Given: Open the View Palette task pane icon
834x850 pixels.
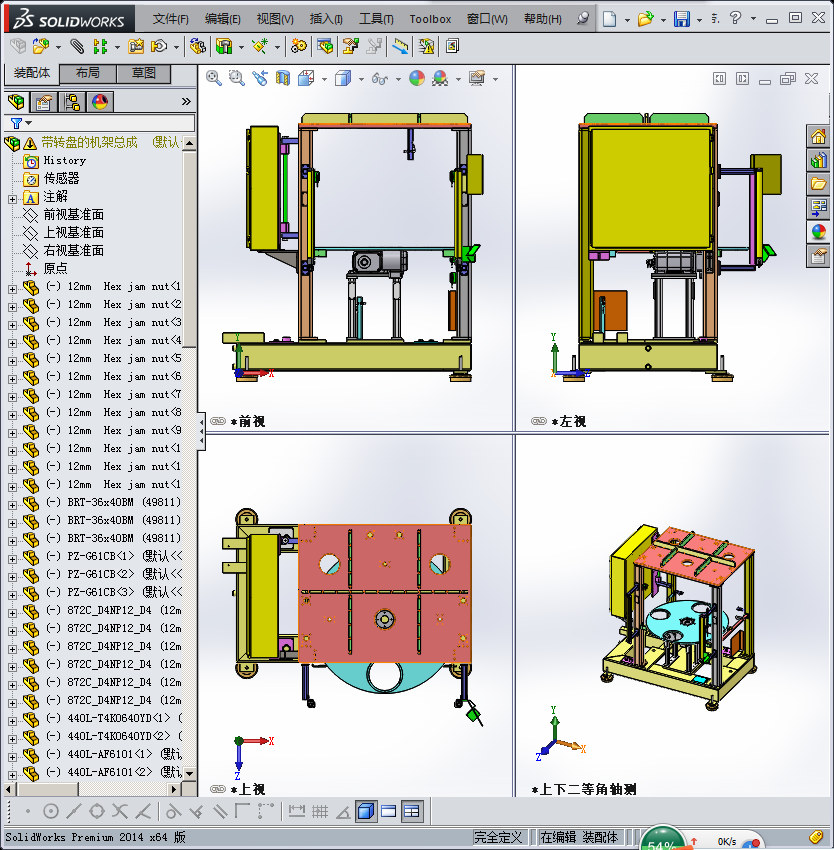Looking at the screenshot, I should click(x=818, y=207).
